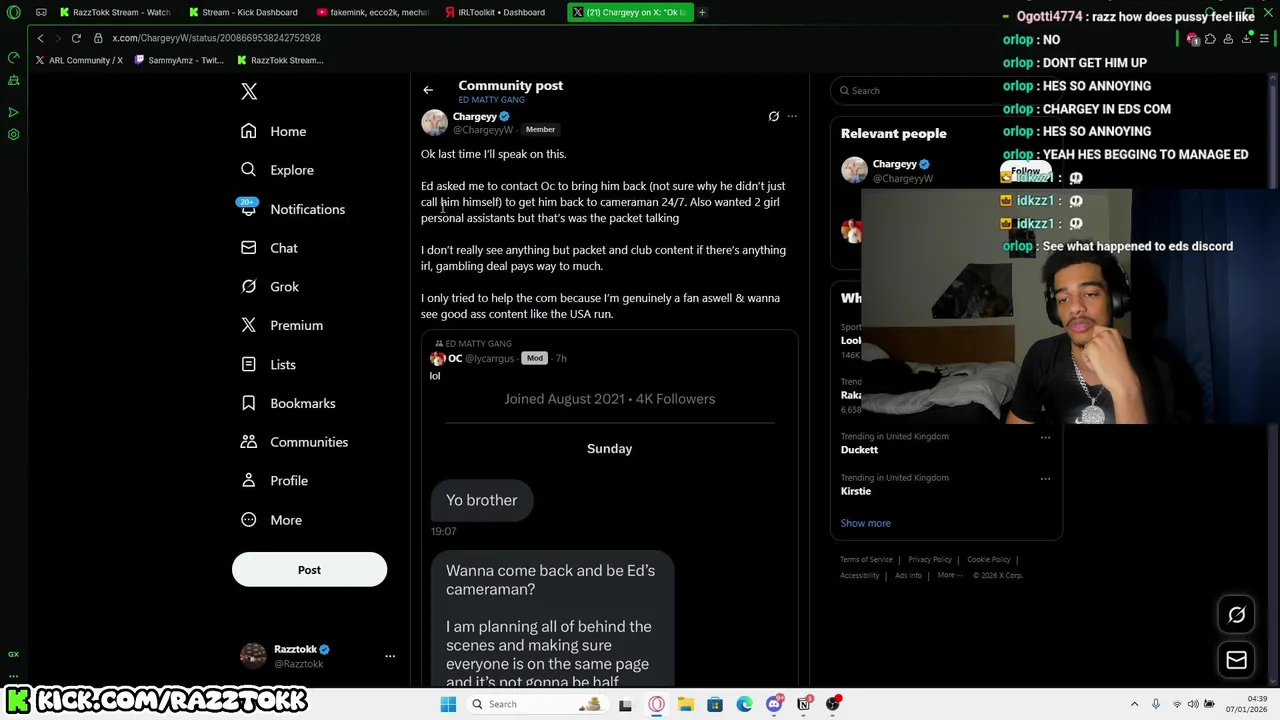Open Chat from the sidebar
The height and width of the screenshot is (720, 1280).
(269, 248)
